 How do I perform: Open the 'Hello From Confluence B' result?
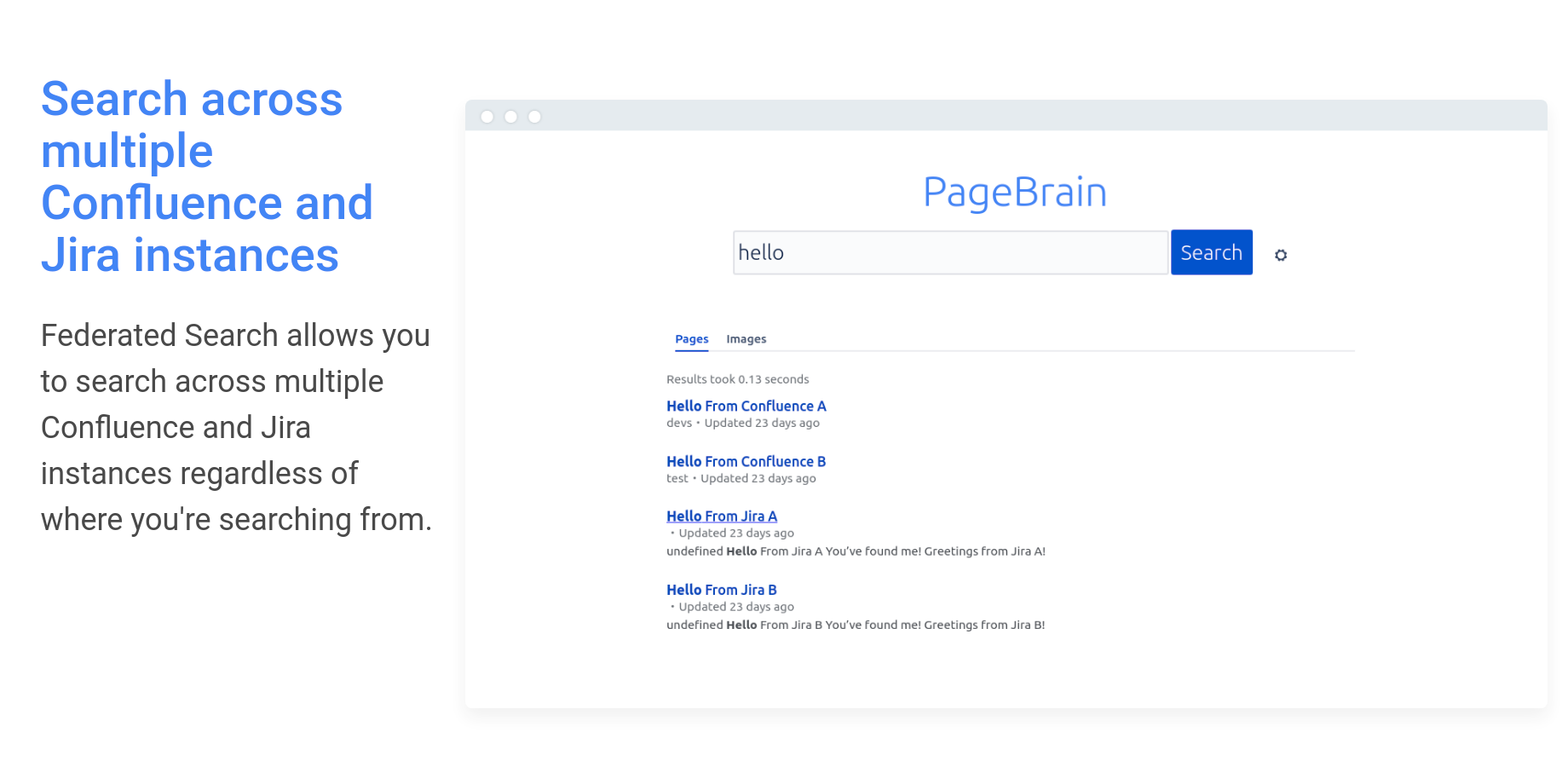click(746, 462)
